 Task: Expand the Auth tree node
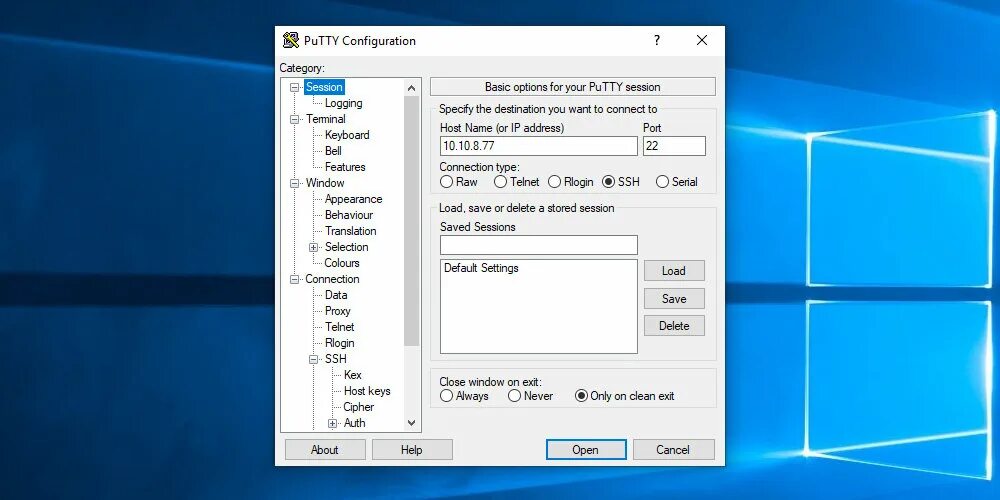[x=332, y=423]
